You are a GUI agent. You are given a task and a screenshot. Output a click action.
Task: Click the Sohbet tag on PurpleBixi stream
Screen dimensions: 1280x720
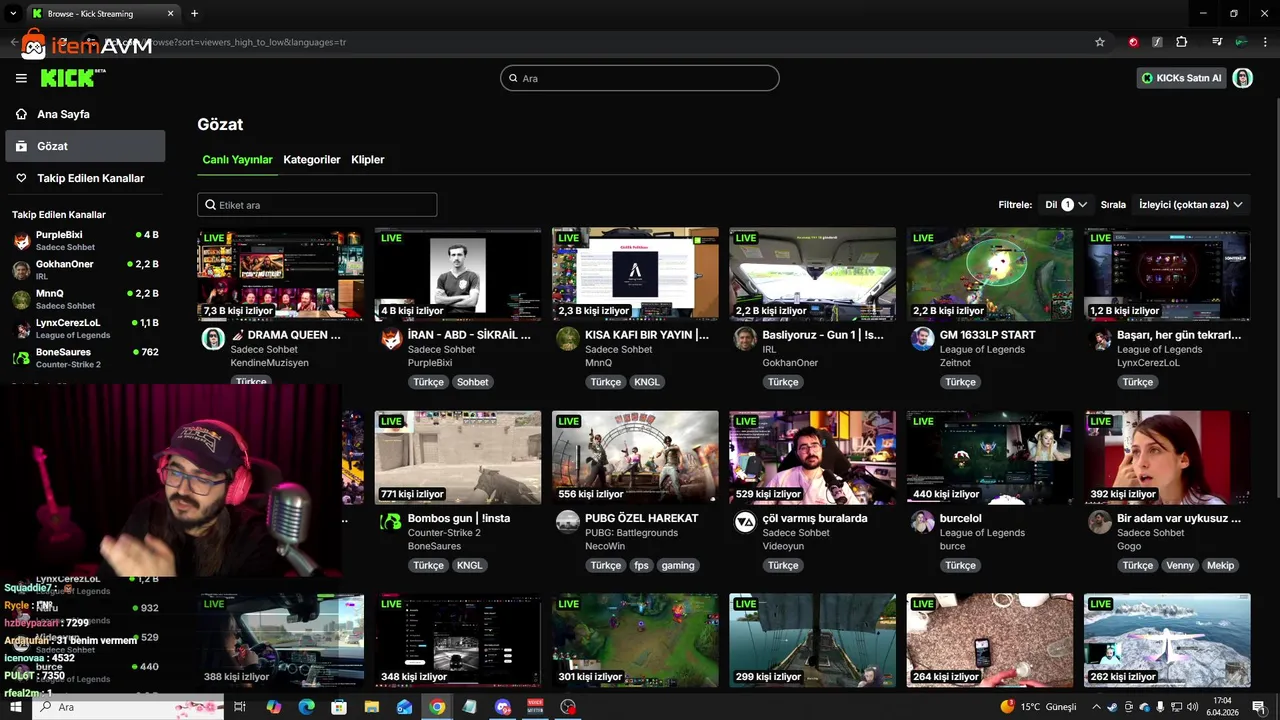[x=472, y=382]
